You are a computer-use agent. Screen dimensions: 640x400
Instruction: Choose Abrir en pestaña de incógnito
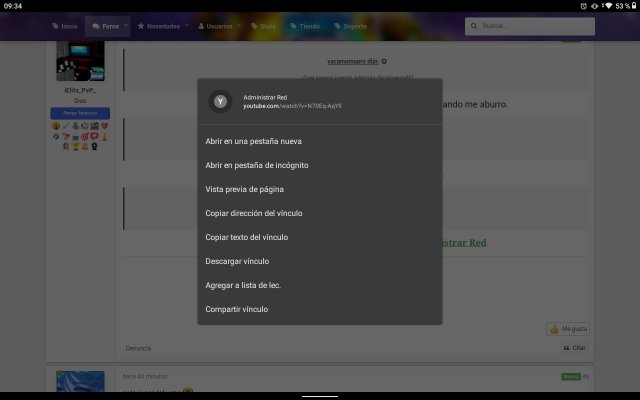[x=256, y=165]
